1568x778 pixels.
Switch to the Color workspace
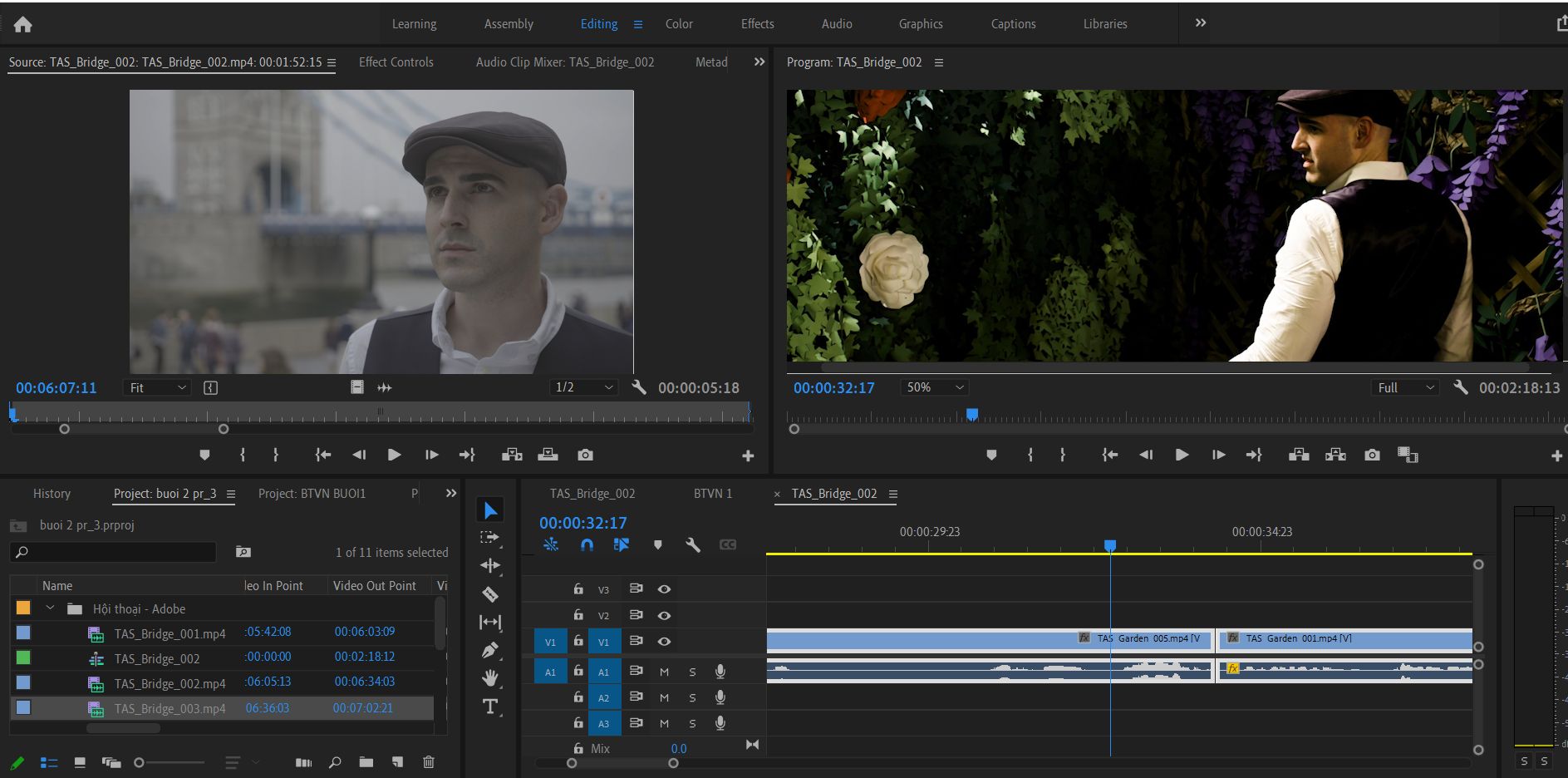679,24
